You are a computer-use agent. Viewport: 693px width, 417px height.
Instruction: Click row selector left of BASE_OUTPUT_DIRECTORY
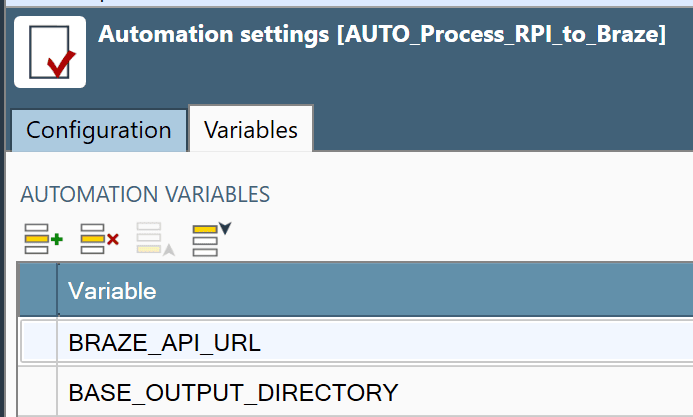point(38,391)
